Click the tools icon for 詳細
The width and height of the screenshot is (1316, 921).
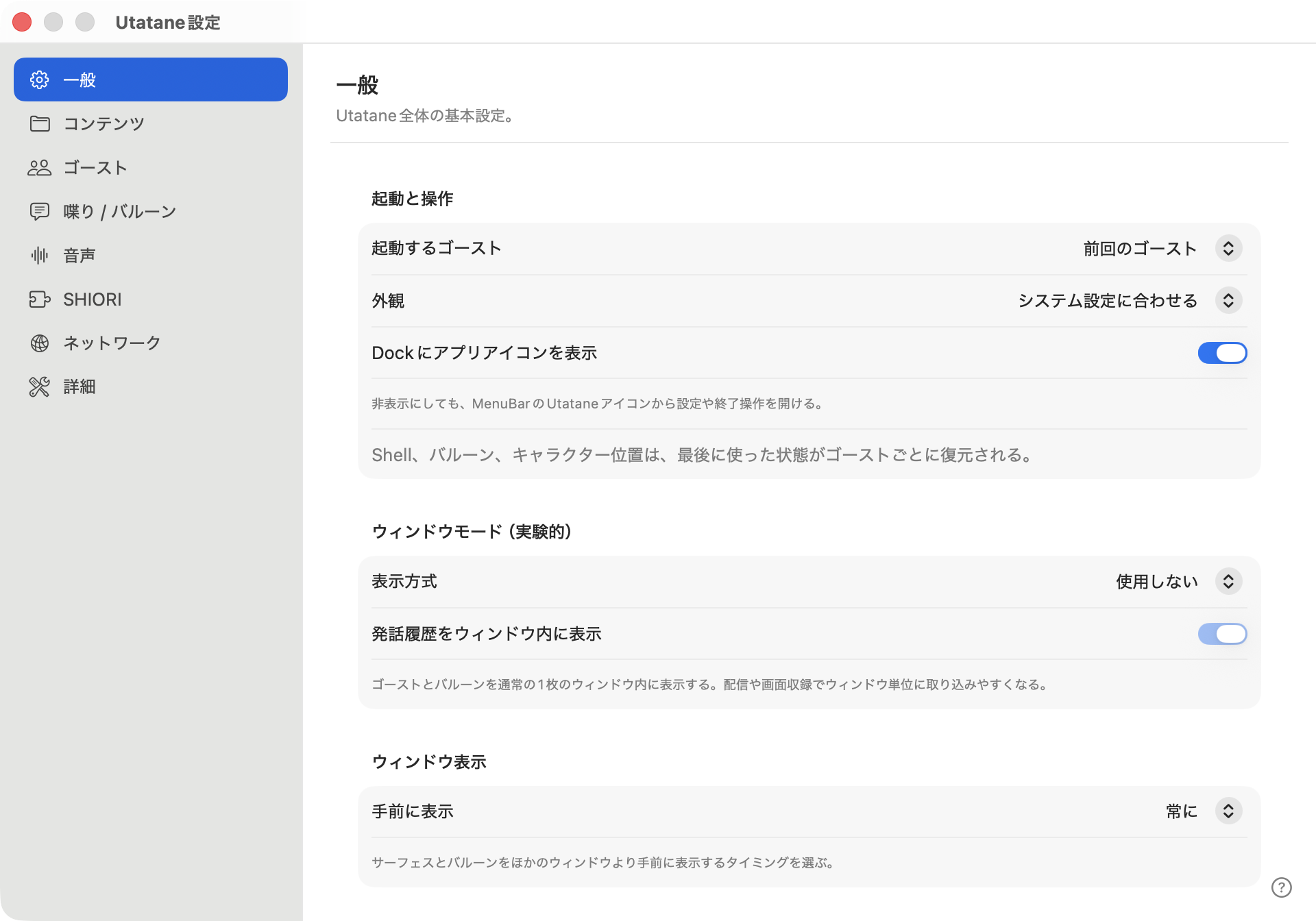click(40, 387)
